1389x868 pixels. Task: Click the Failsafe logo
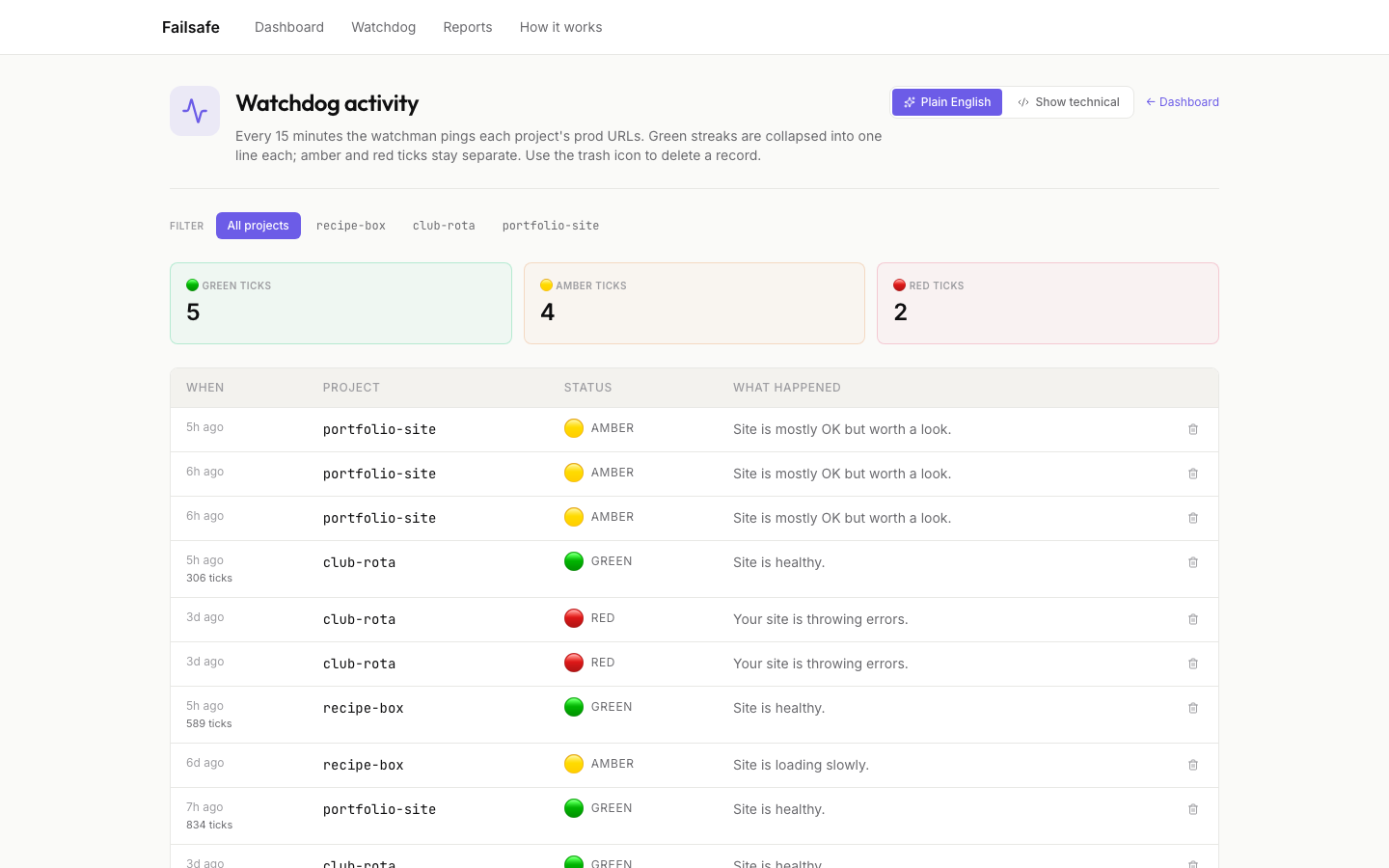[x=191, y=27]
